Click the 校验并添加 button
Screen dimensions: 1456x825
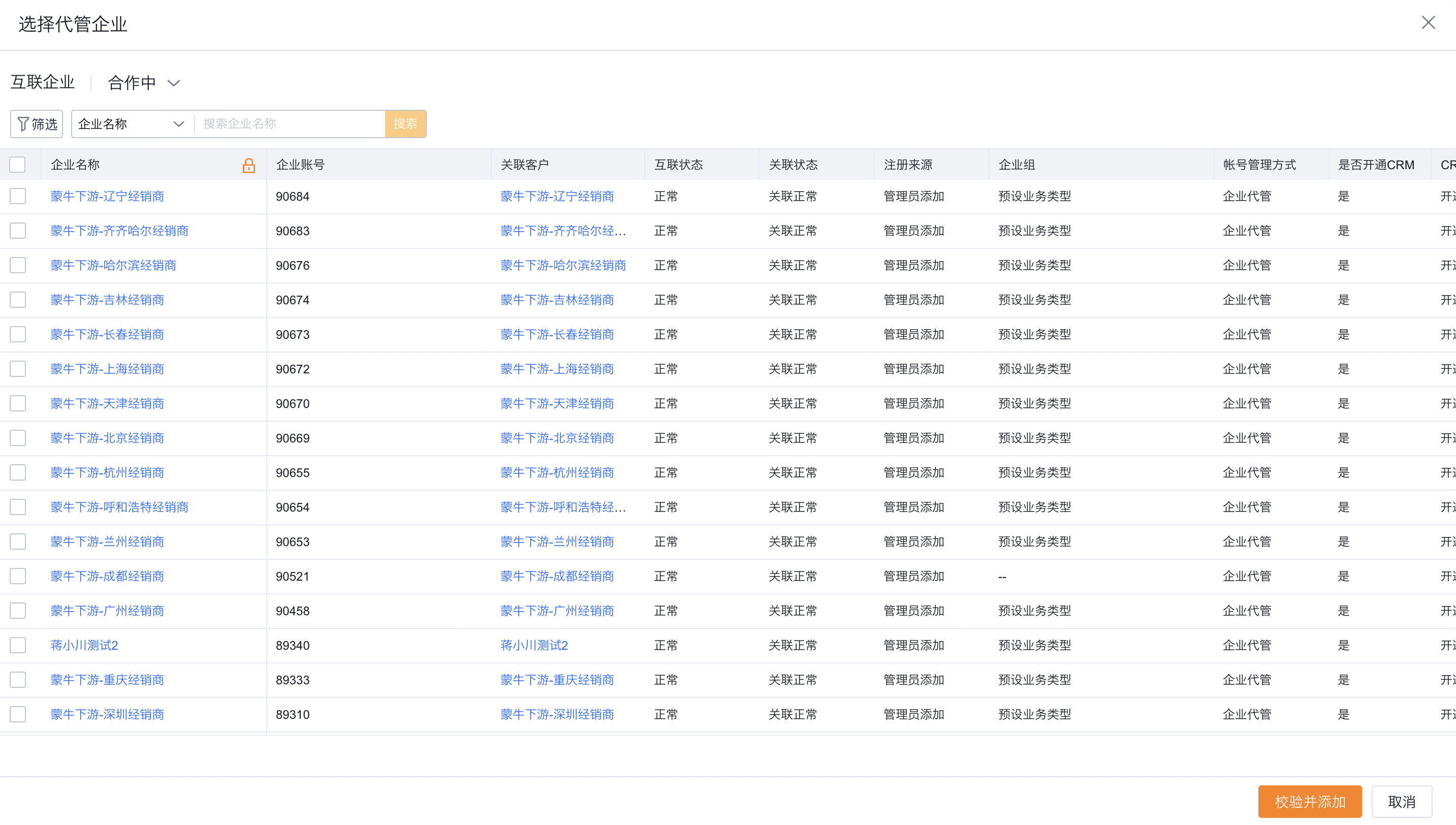point(1310,802)
